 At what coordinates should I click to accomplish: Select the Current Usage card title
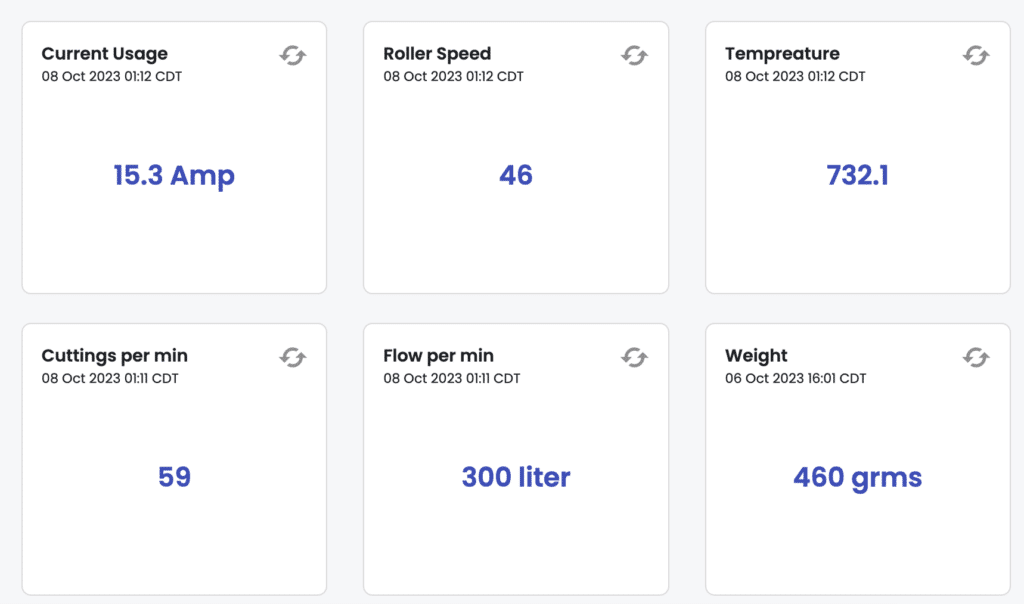[104, 54]
